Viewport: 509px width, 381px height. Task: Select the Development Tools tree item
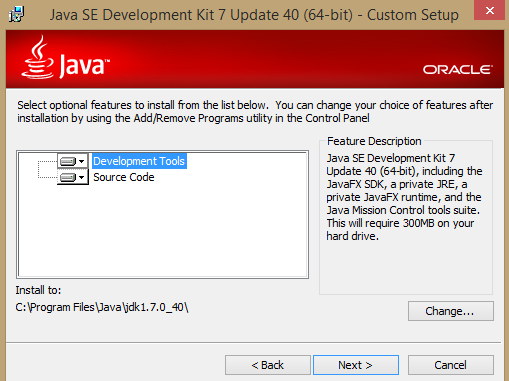coord(139,161)
